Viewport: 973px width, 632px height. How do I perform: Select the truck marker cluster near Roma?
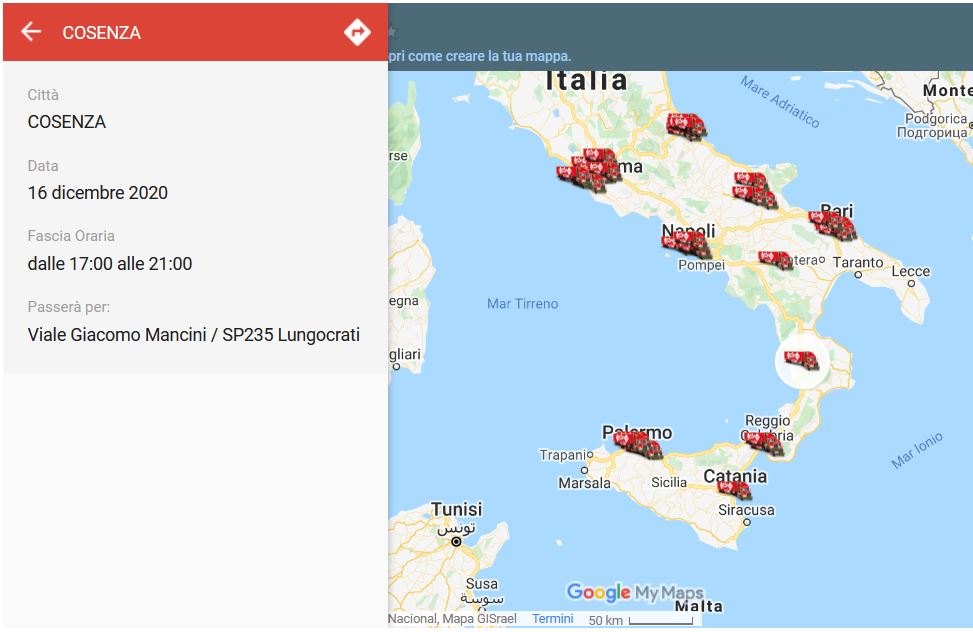coord(589,168)
